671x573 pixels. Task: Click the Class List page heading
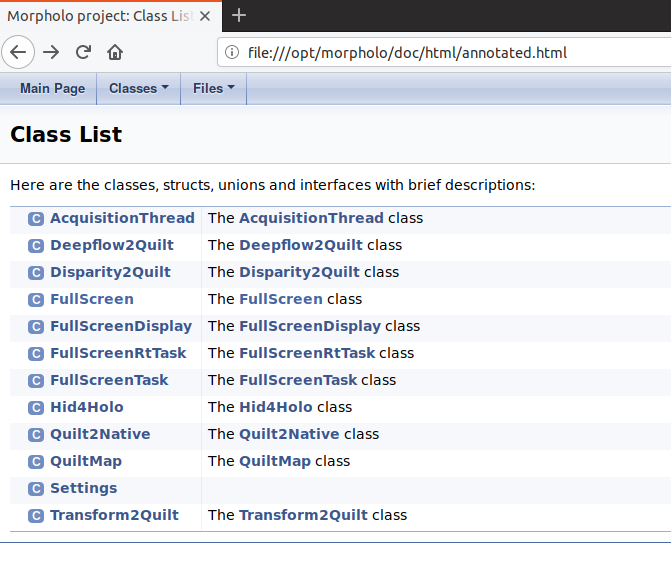pos(66,134)
